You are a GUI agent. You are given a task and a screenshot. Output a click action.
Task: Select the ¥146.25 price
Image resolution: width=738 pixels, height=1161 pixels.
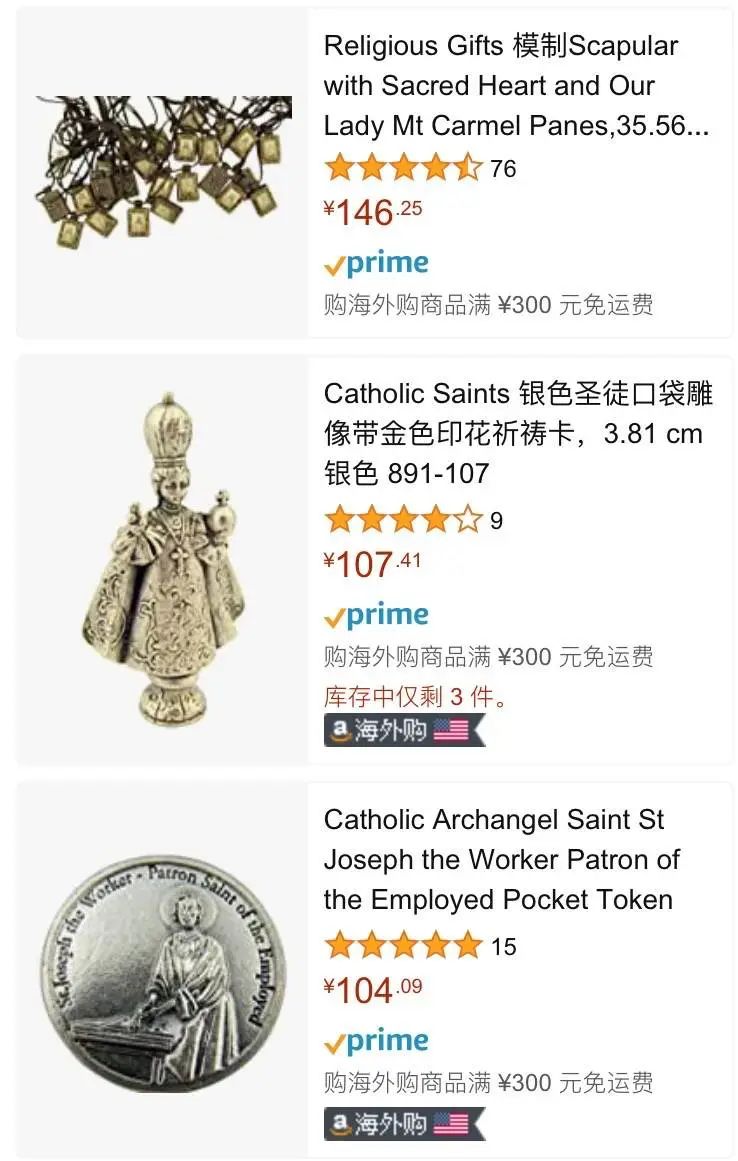[372, 212]
